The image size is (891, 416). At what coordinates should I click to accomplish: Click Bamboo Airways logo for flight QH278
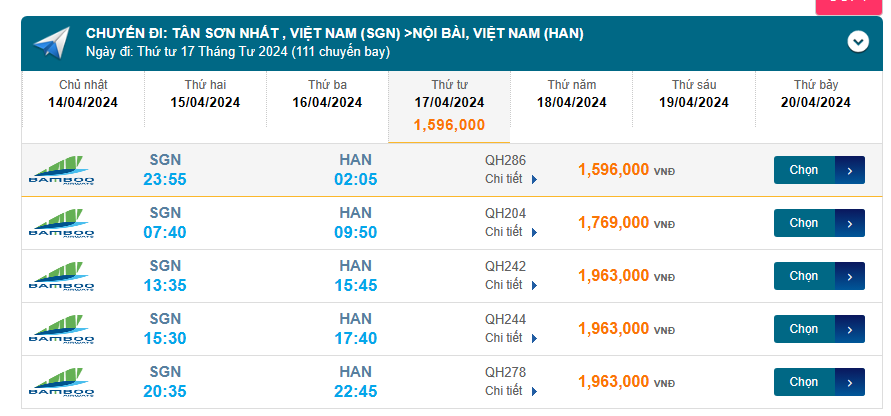[x=62, y=382]
